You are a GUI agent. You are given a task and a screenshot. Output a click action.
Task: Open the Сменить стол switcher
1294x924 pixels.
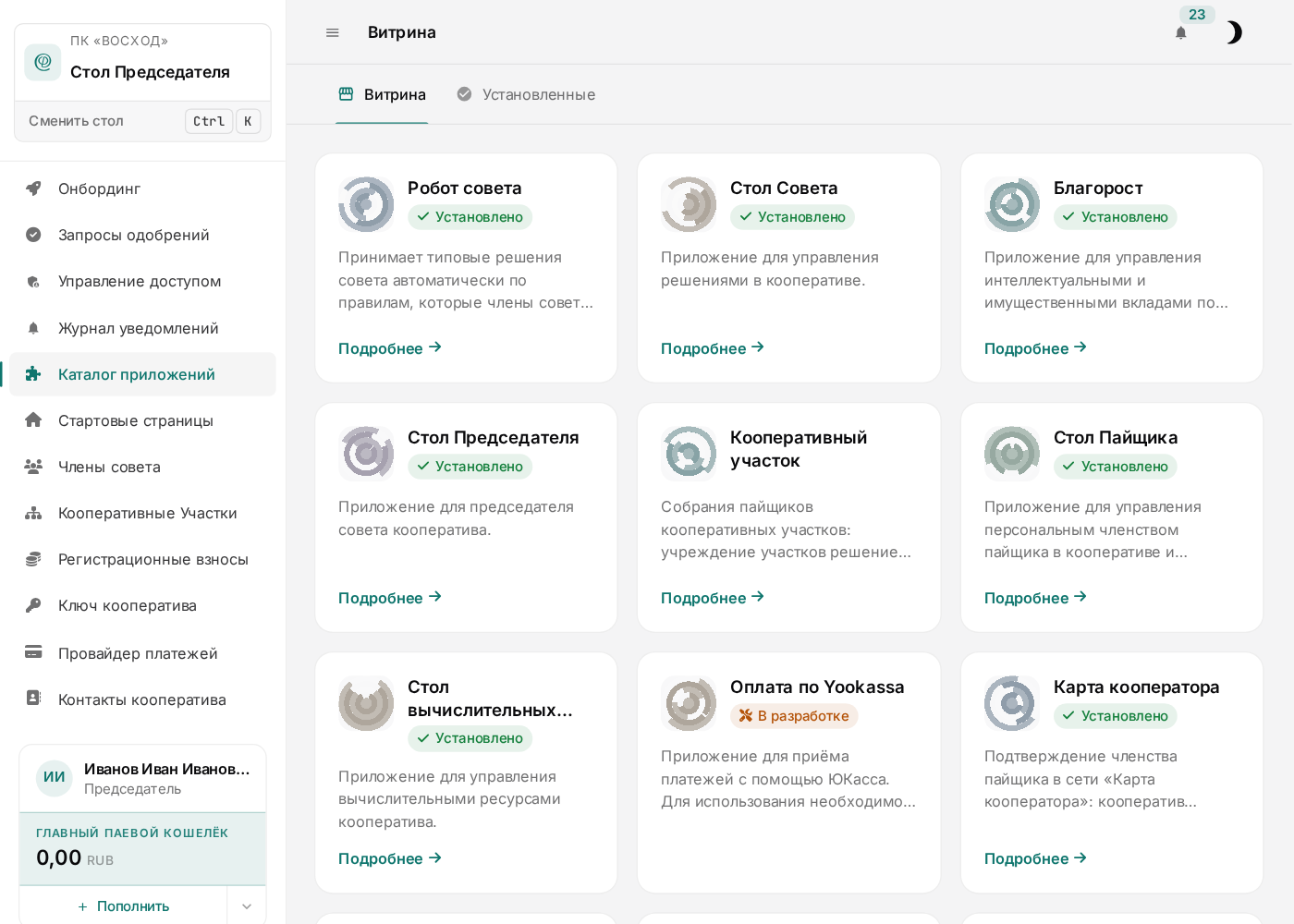[x=143, y=121]
